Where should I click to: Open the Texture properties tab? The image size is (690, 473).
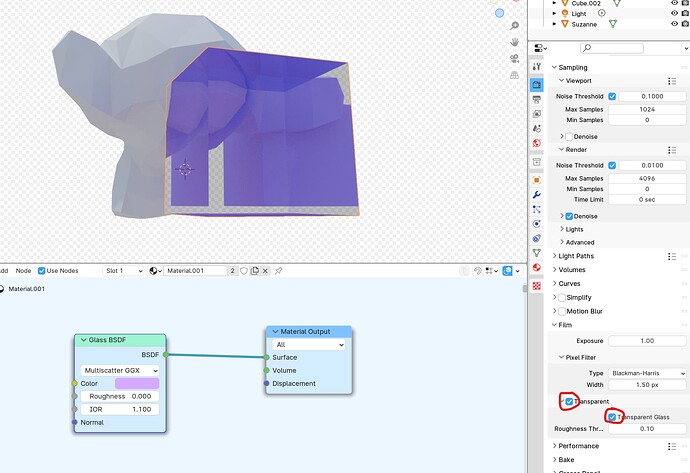click(536, 286)
